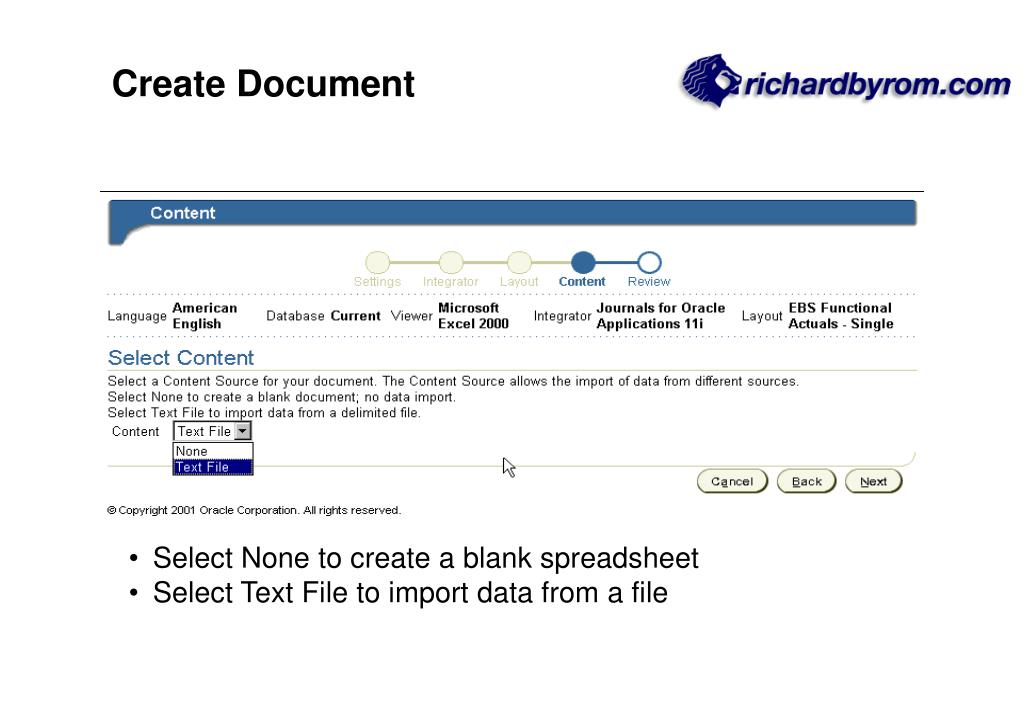Click the Integrator step circle
This screenshot has height=708, width=1023.
click(x=451, y=262)
